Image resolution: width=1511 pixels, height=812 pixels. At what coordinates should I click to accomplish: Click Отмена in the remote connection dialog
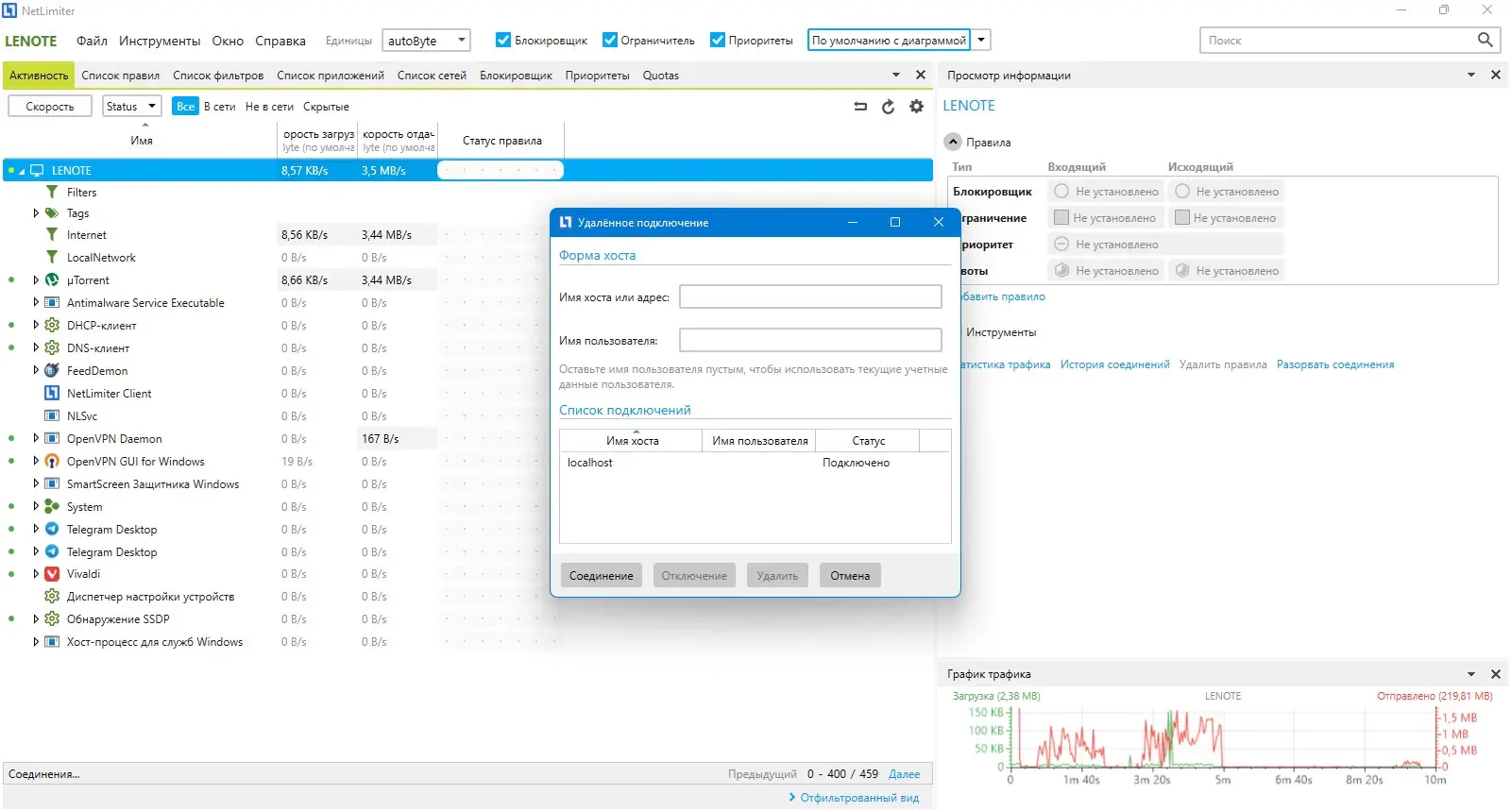[x=850, y=576]
